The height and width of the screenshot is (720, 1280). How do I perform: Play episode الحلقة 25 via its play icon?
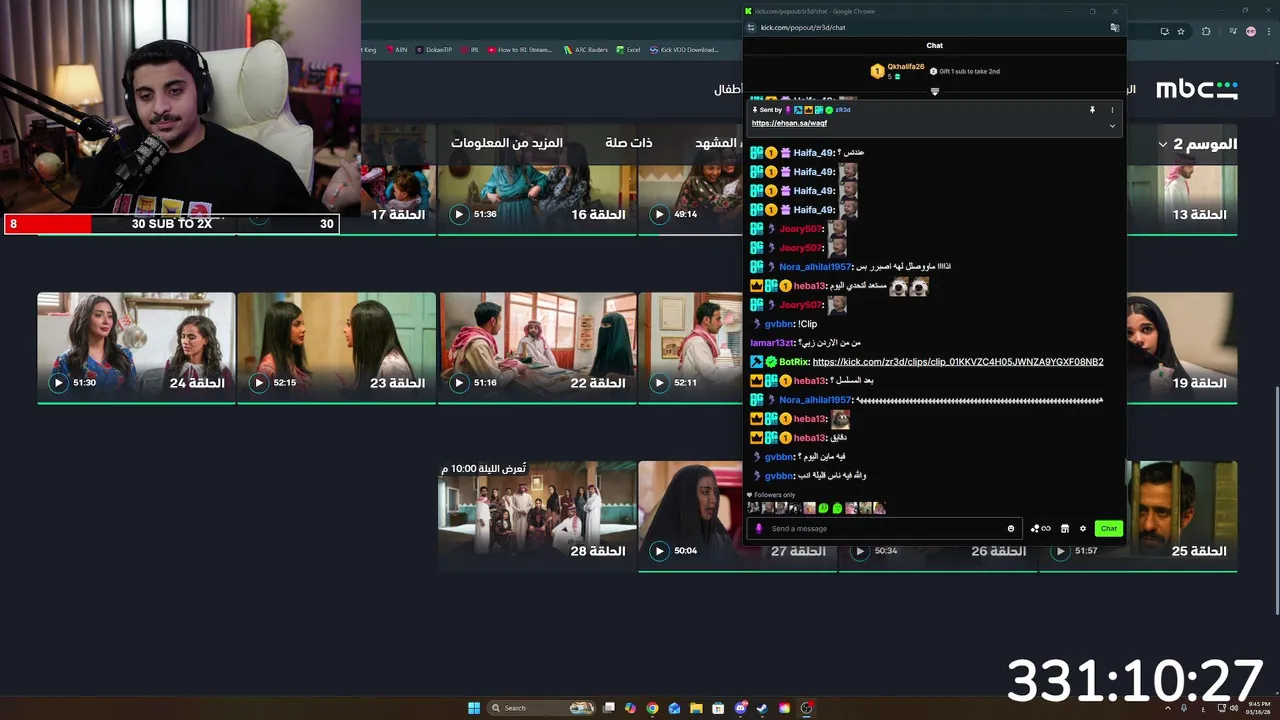1060,551
